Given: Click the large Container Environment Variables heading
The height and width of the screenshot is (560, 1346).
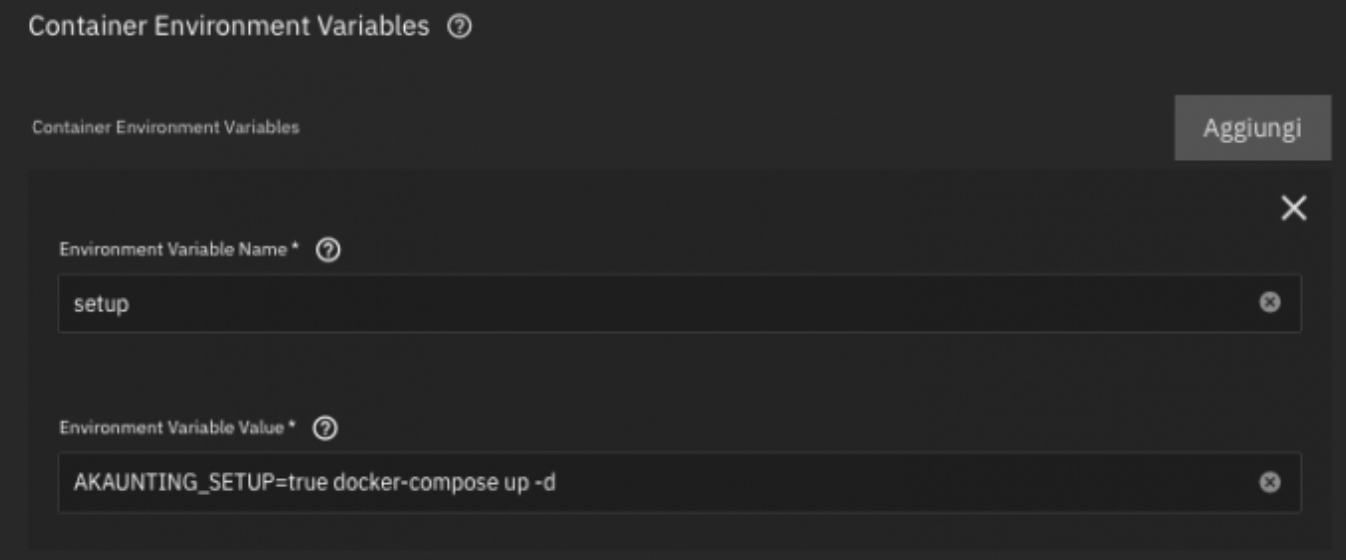Looking at the screenshot, I should coord(229,27).
